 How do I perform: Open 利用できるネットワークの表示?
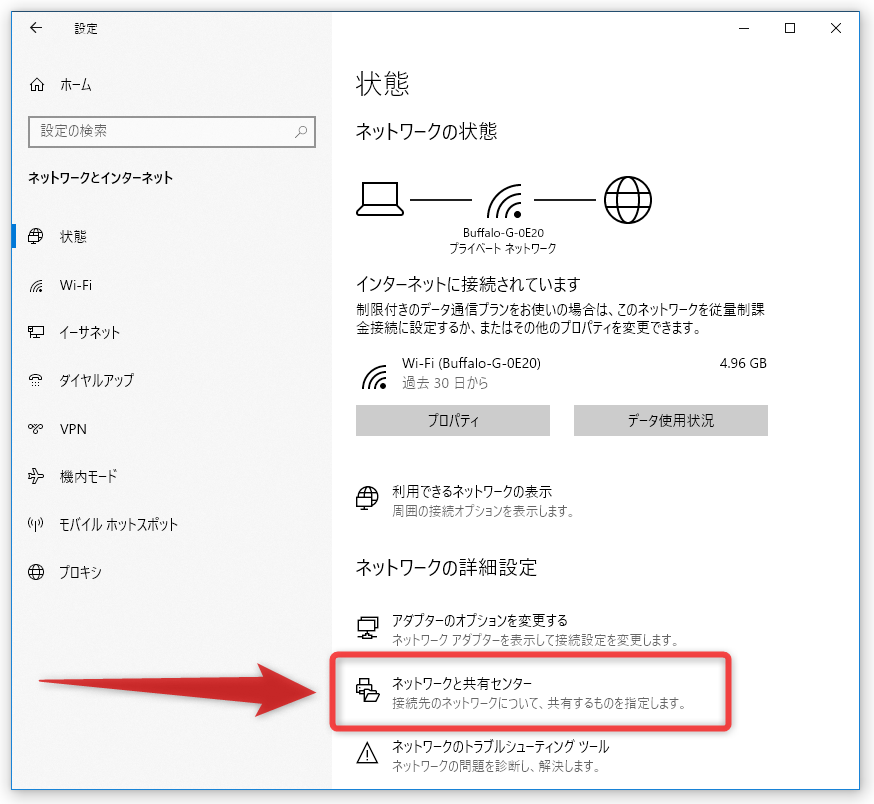tap(472, 492)
